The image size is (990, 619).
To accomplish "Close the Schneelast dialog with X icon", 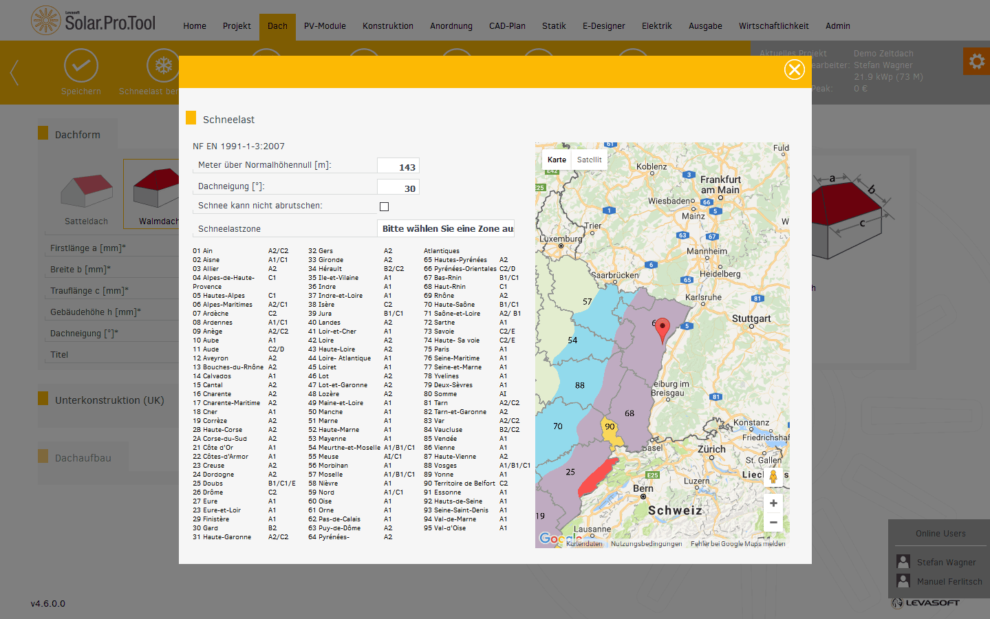I will 794,69.
